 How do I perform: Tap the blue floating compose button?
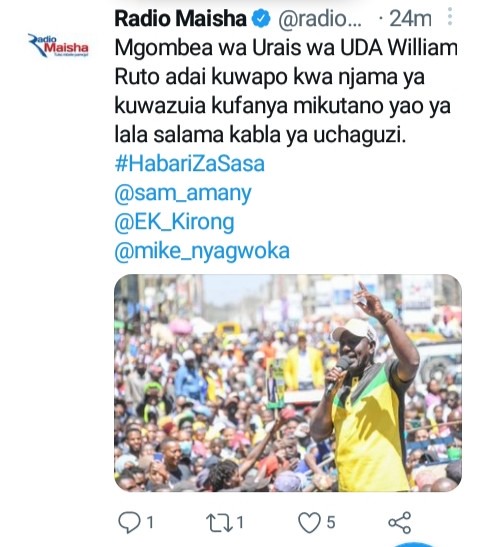[x=416, y=545]
